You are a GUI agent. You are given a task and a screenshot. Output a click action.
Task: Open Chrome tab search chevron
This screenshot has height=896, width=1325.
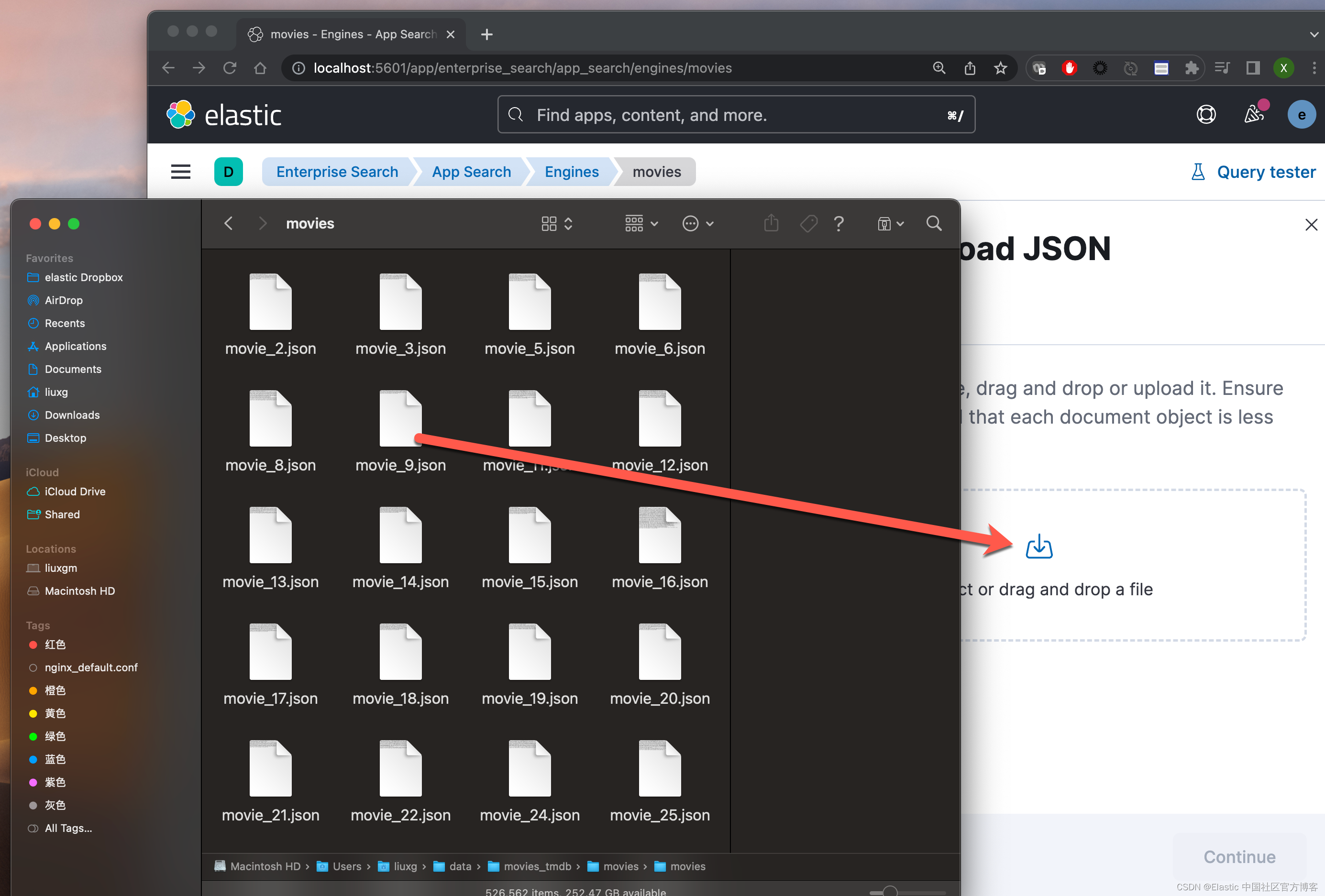pos(1314,34)
